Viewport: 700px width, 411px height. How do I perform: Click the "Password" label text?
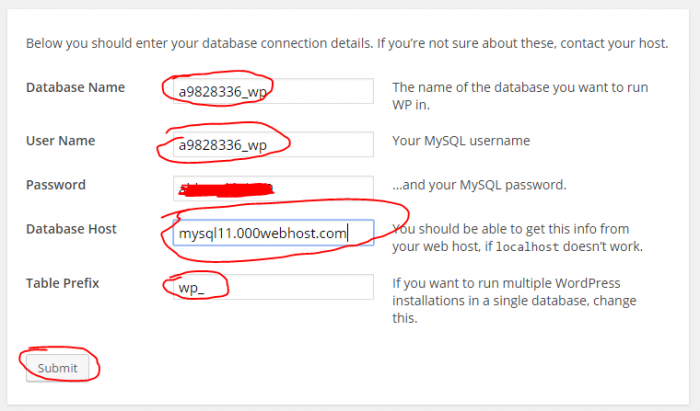[56, 184]
